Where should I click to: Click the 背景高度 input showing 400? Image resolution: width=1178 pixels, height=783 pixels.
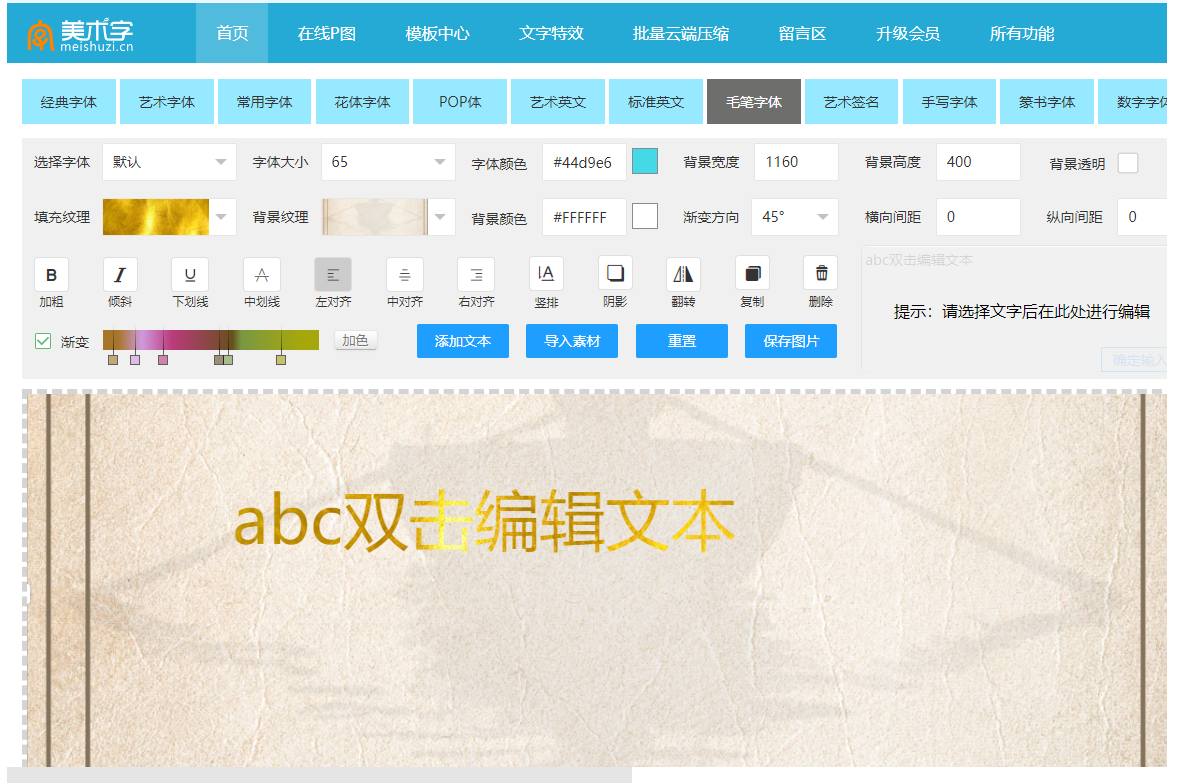tap(978, 162)
